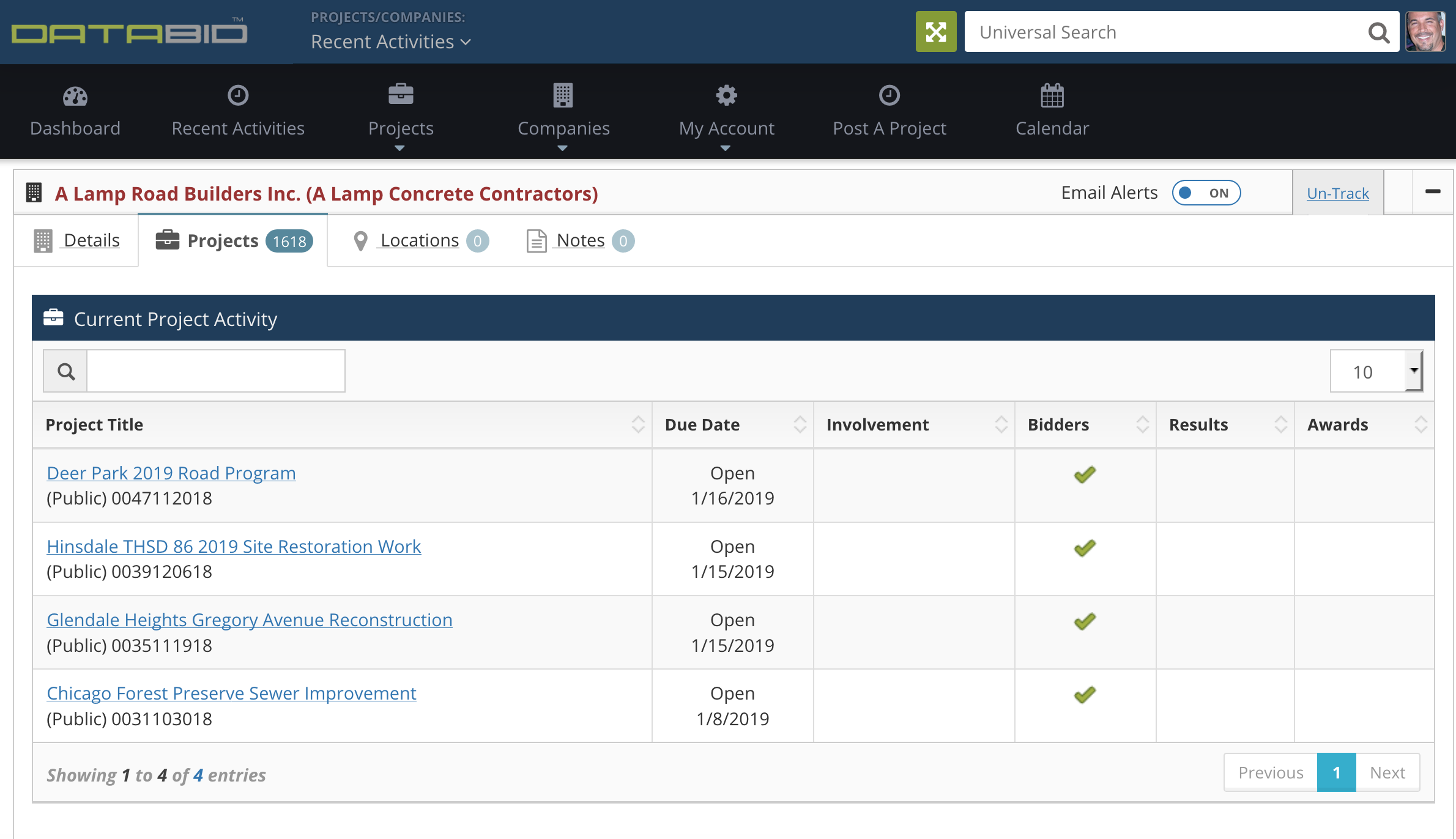Sort by Awards column
The width and height of the screenshot is (1456, 839).
click(1365, 424)
